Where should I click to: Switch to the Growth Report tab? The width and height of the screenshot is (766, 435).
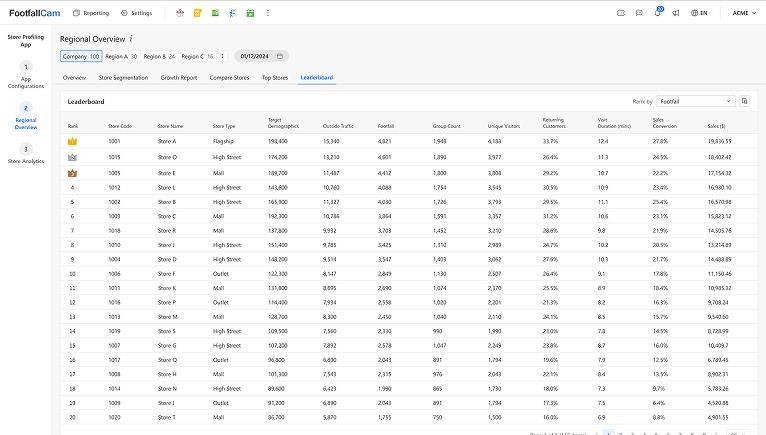click(x=178, y=77)
